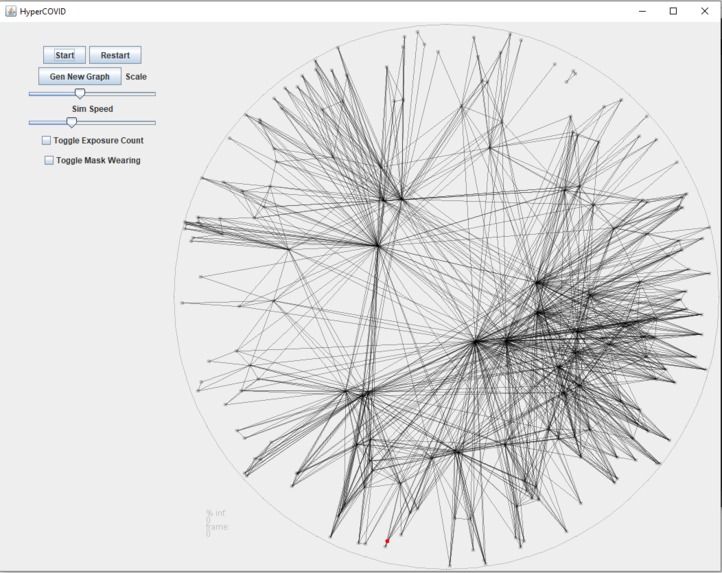The width and height of the screenshot is (722, 573).
Task: Maximize the HyperCOVID window
Action: [x=673, y=11]
